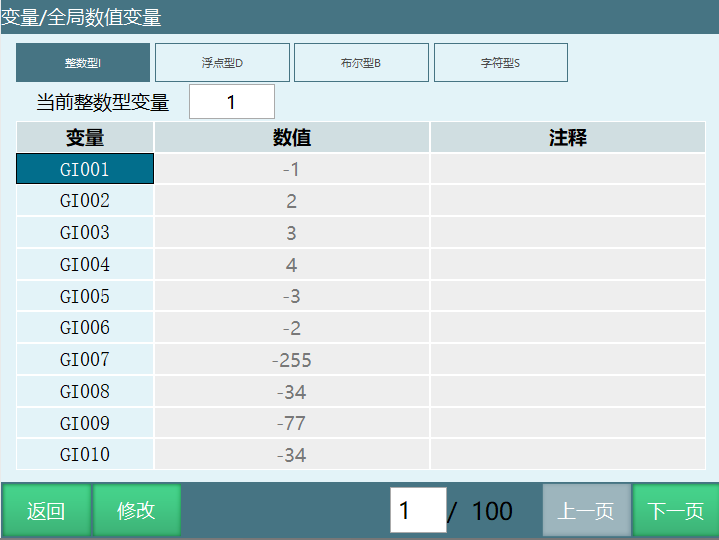Screen dimensions: 719x540
Task: Switch to 字符型S variable tab
Action: [x=500, y=63]
